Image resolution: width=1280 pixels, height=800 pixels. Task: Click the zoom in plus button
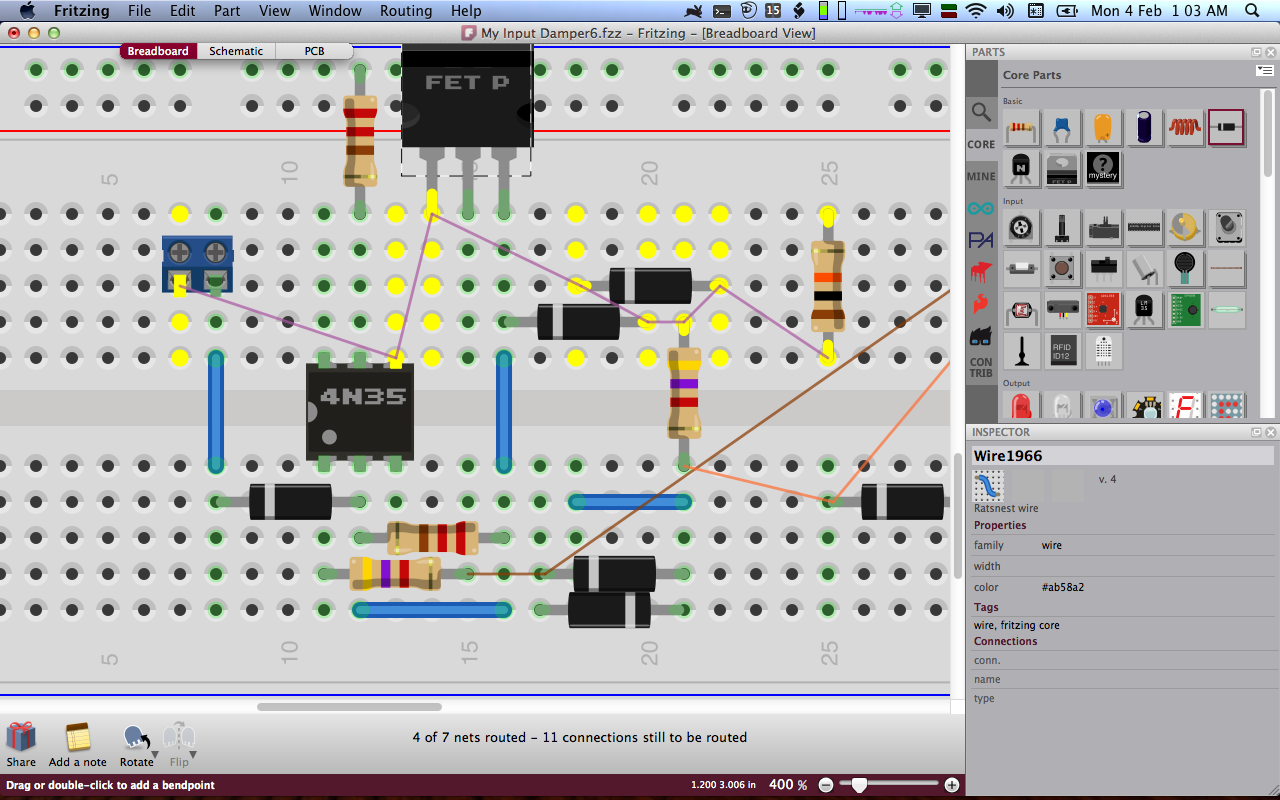click(952, 785)
